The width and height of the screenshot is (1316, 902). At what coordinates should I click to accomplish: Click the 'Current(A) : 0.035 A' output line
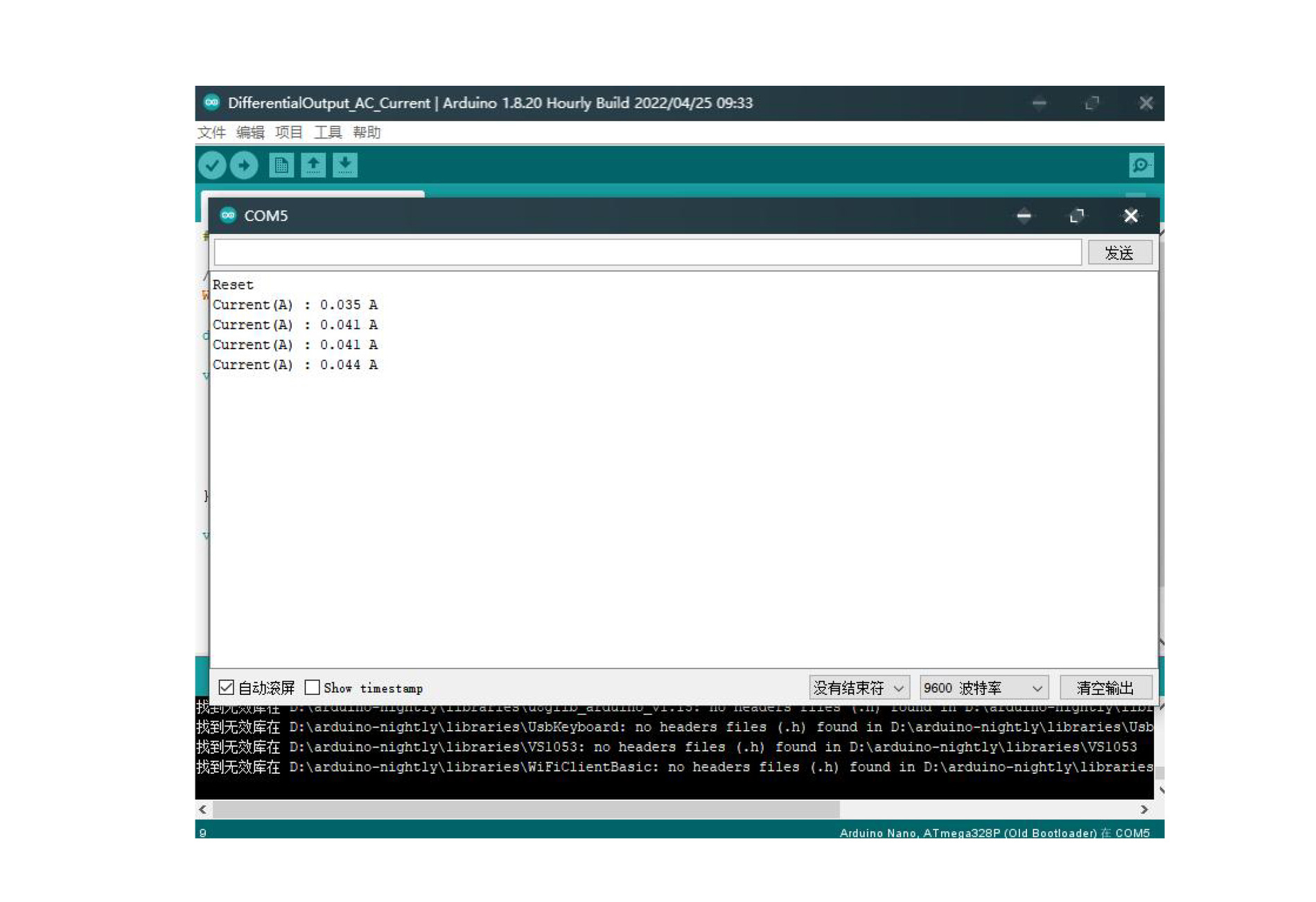point(295,305)
